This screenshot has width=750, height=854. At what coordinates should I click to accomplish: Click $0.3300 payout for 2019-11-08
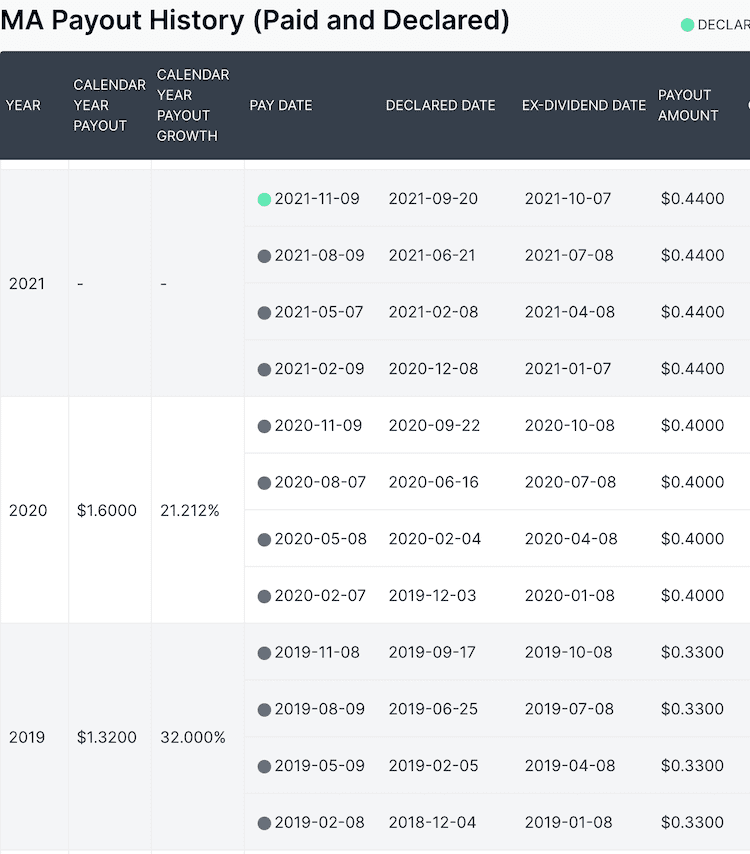[692, 652]
